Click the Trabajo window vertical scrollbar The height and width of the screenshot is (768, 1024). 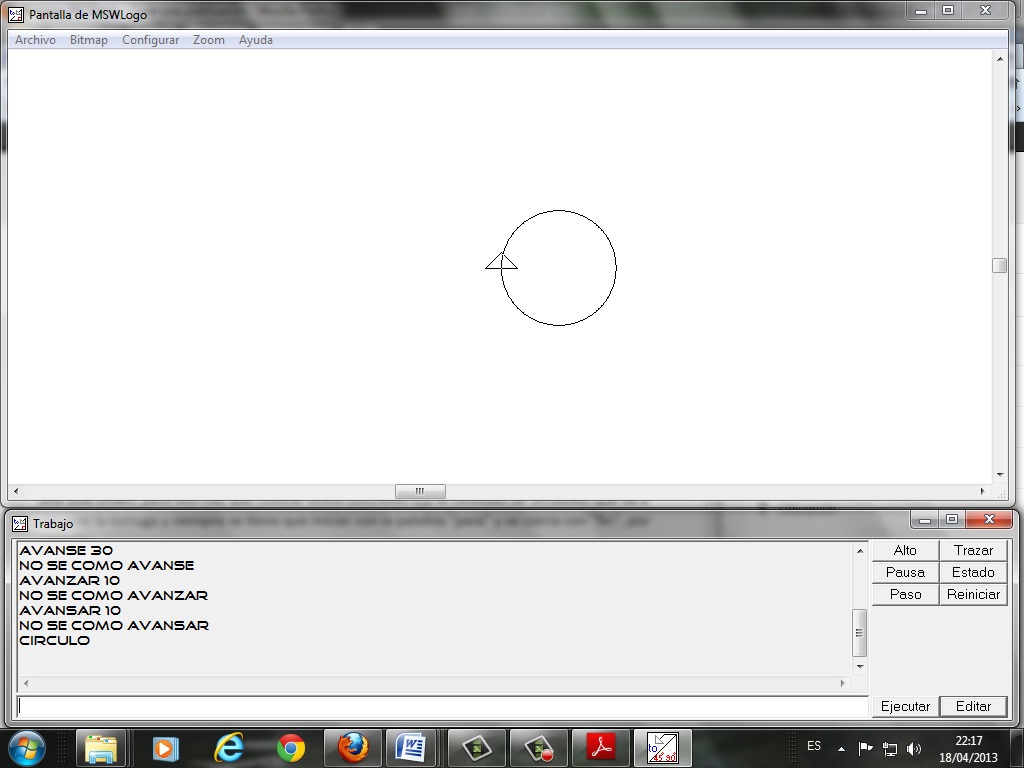coord(859,630)
